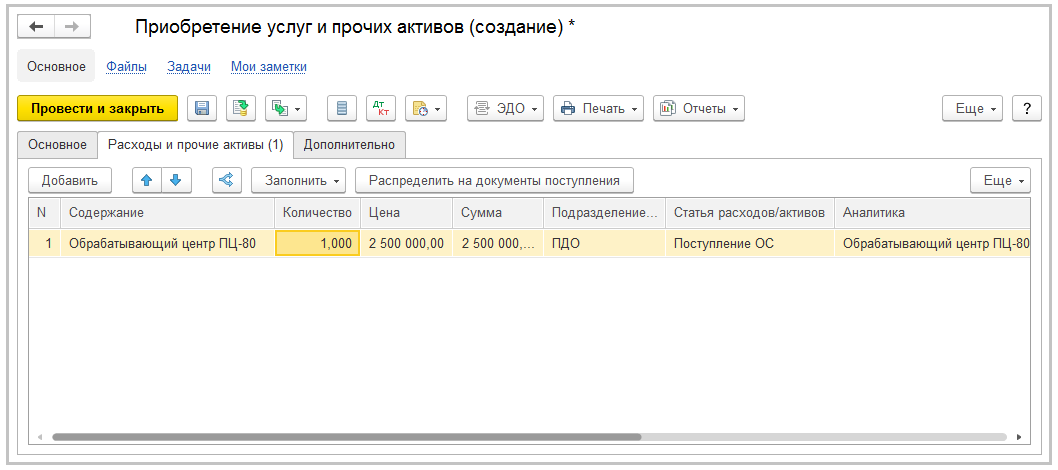The width and height of the screenshot is (1058, 470).
Task: Show Дт/Кт postings icon
Action: click(381, 108)
